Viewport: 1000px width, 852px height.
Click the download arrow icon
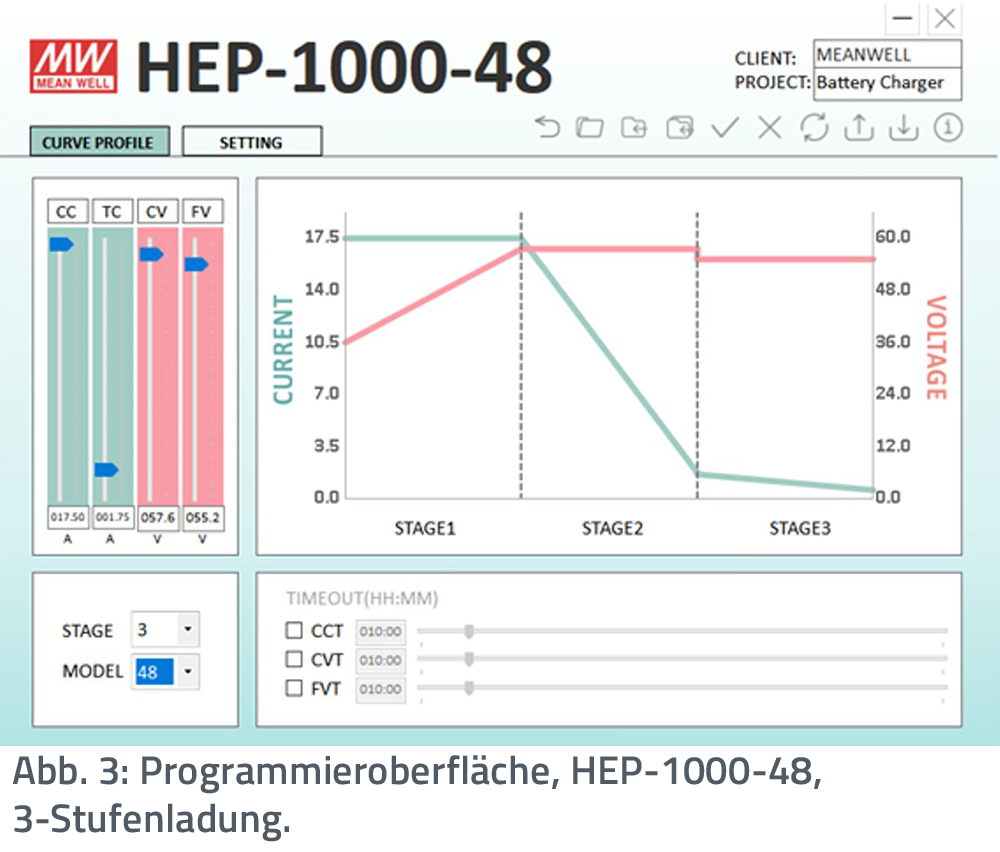click(904, 128)
